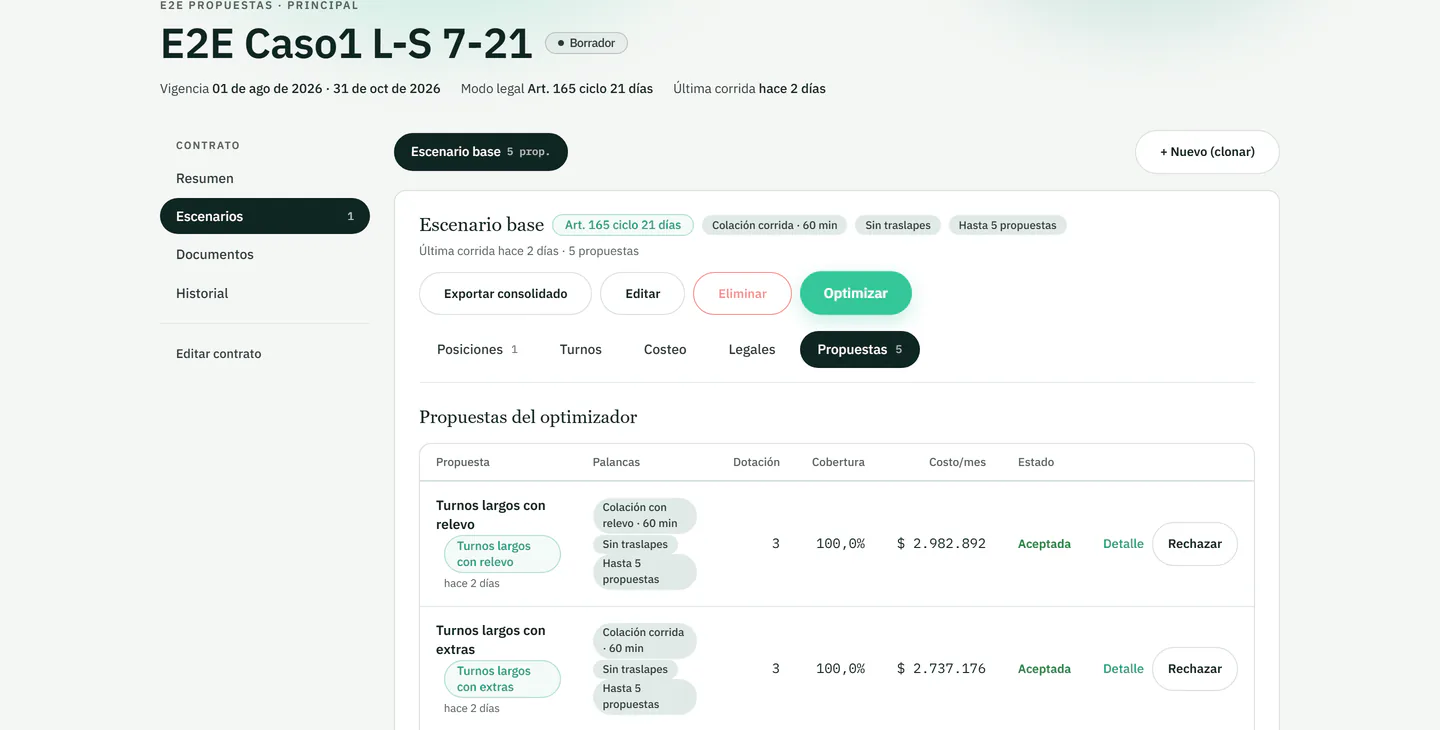Click the Aceptada status in extras row

pos(1044,669)
